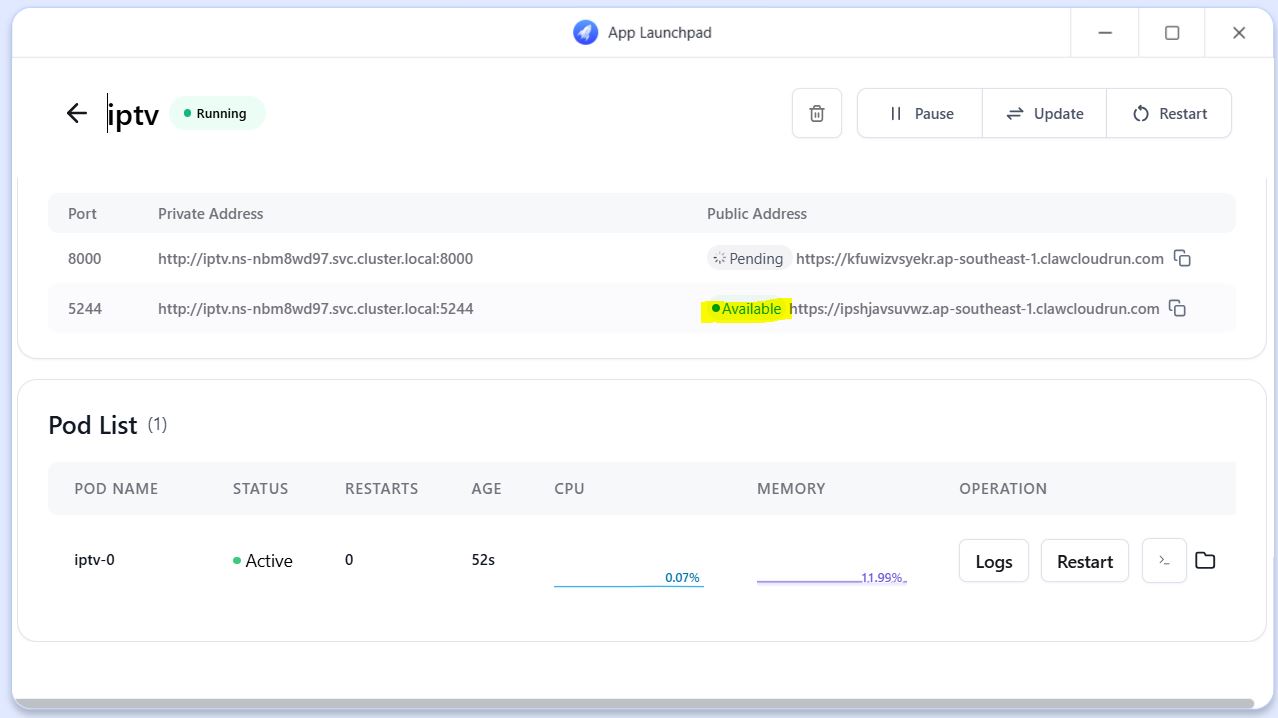Open the ipshjavsuvwz public address link
This screenshot has height=718, width=1278.
(x=974, y=309)
